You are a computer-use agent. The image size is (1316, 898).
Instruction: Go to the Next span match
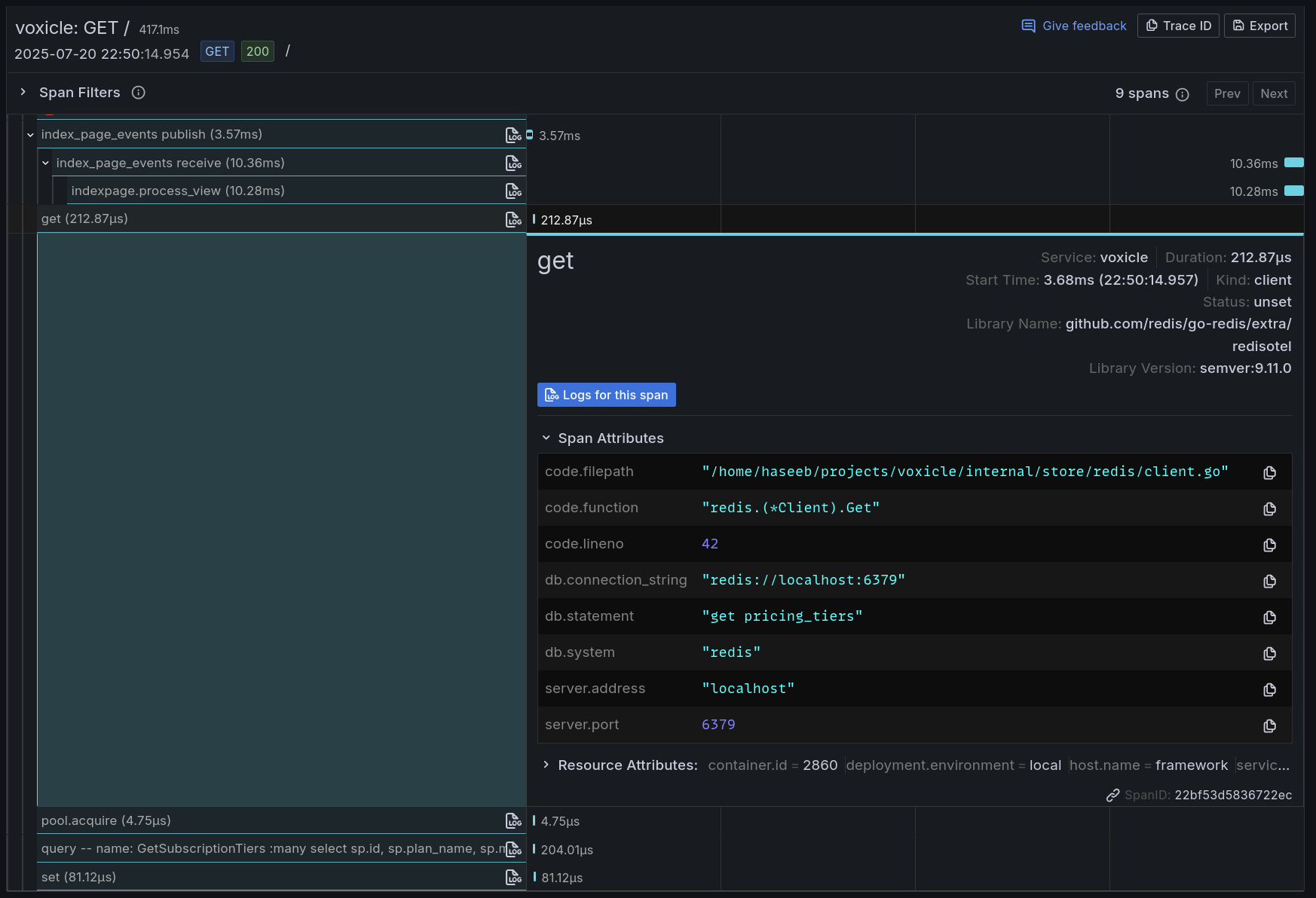[1273, 93]
